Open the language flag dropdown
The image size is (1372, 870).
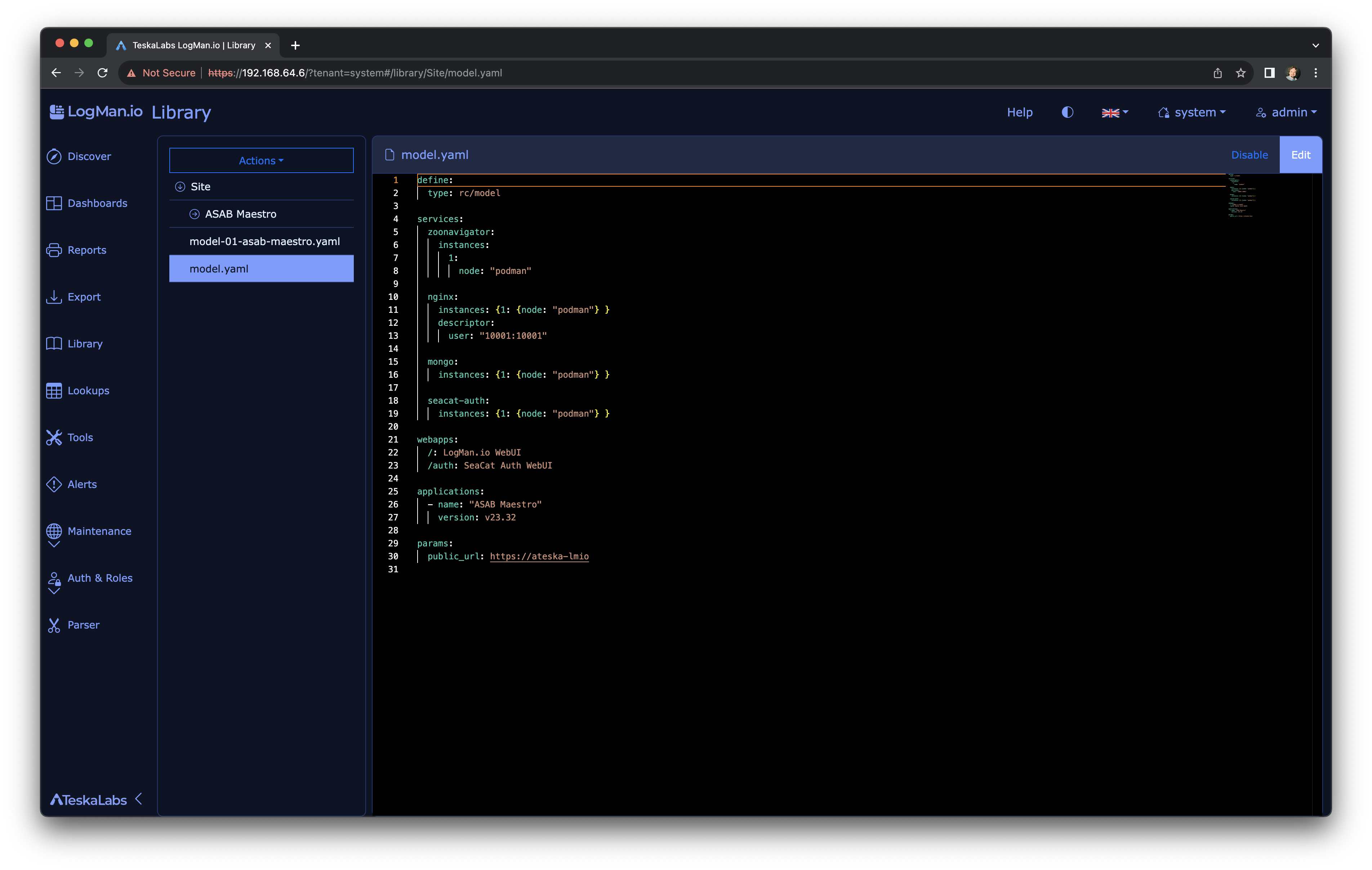pos(1114,112)
